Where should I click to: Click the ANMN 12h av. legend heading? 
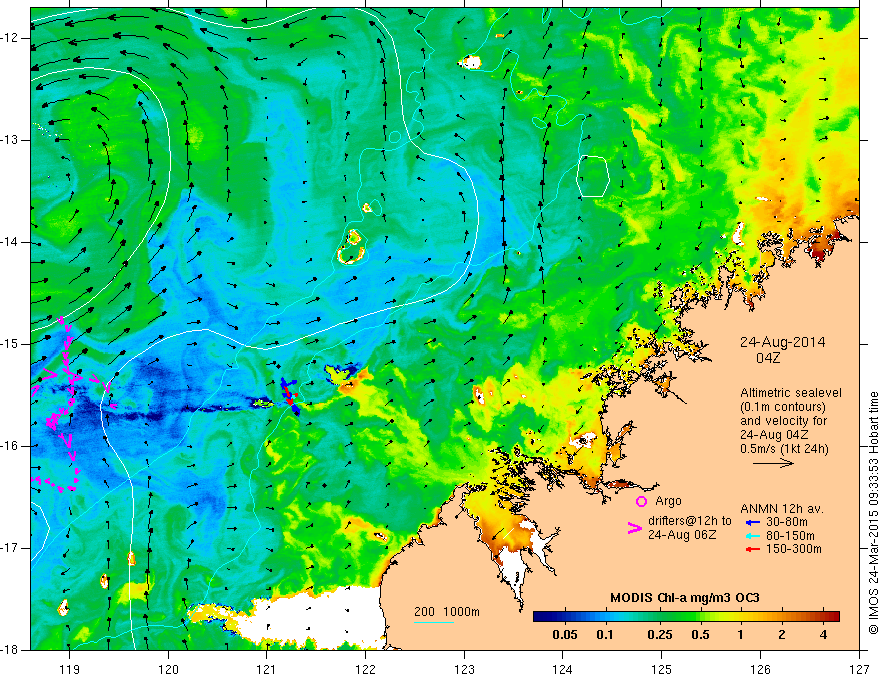781,509
